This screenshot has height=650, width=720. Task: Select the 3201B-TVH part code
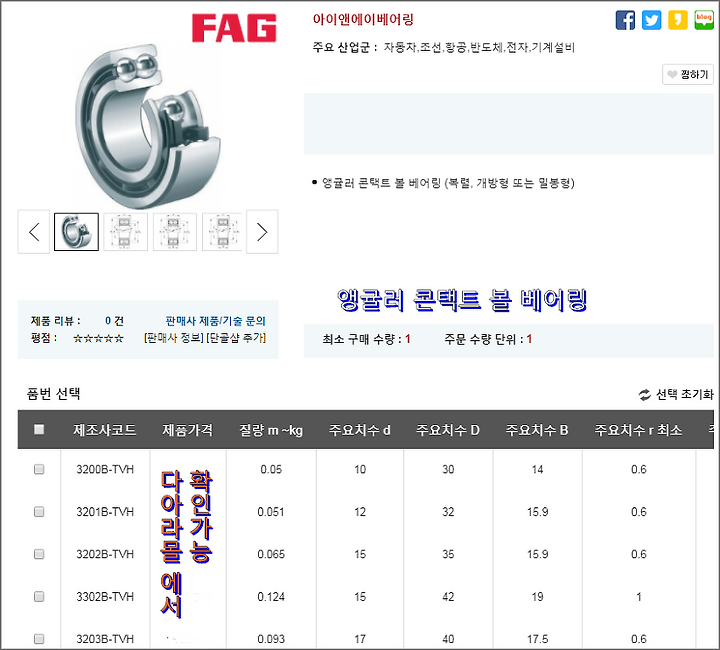[x=105, y=512]
